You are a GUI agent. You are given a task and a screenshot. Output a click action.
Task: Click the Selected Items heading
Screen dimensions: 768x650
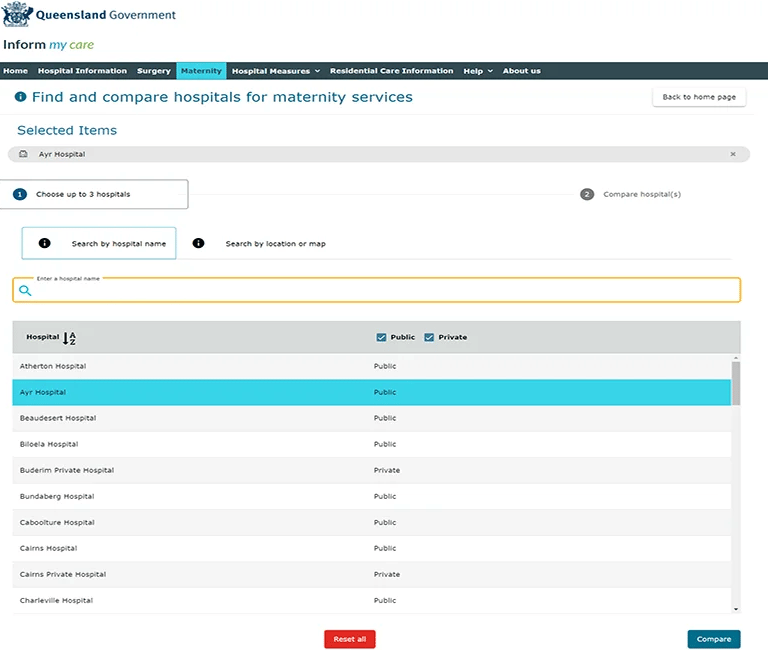pyautogui.click(x=67, y=130)
